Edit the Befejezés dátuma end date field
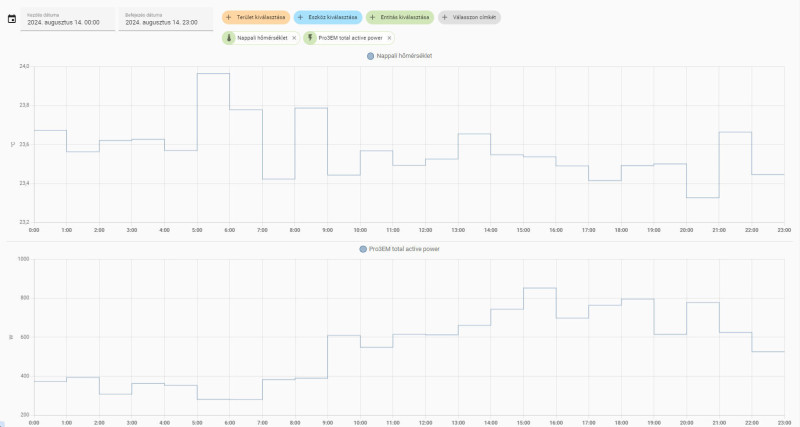Viewport: 800px width, 427px height. [166, 19]
